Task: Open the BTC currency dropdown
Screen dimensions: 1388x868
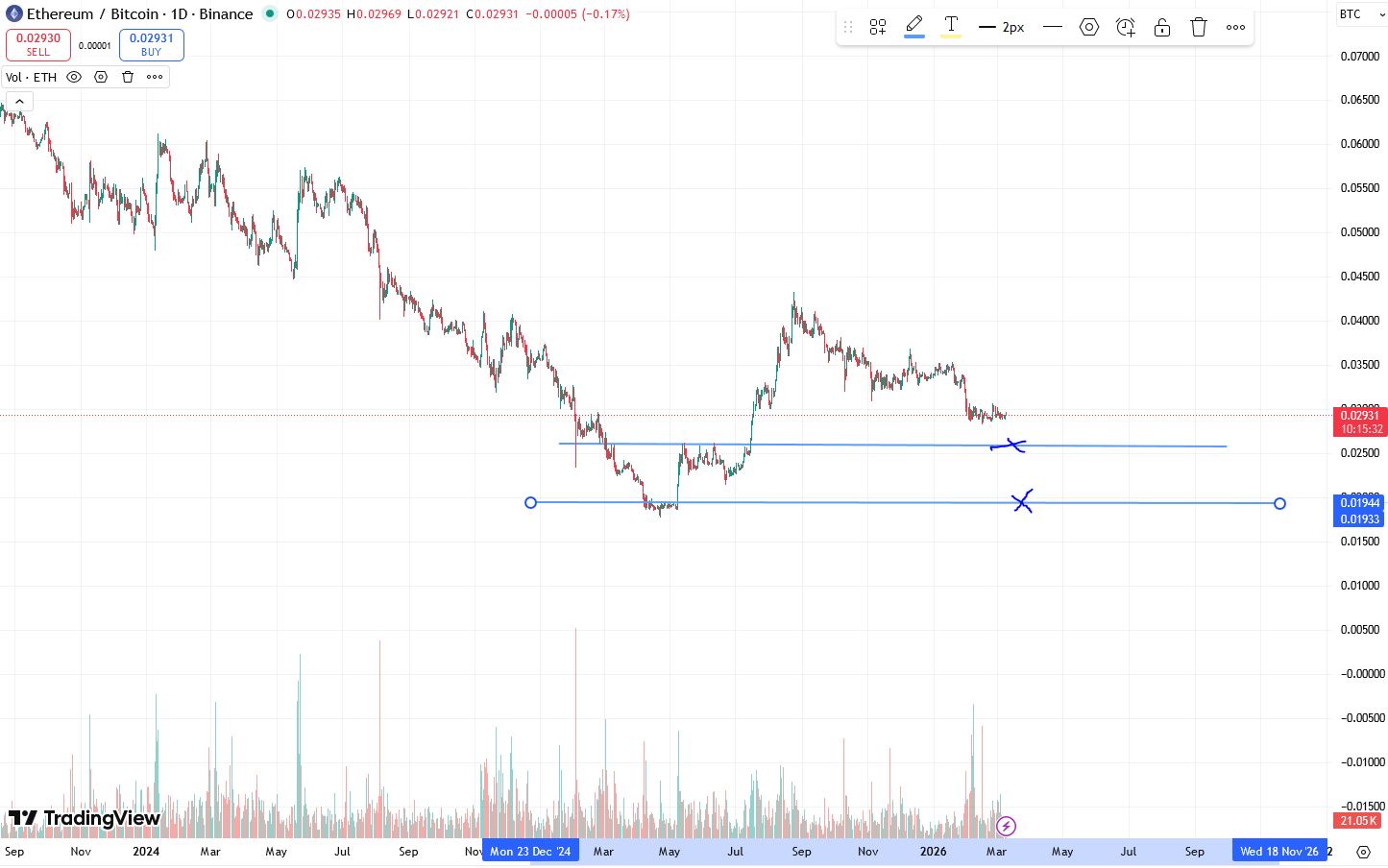Action: coord(1357,14)
